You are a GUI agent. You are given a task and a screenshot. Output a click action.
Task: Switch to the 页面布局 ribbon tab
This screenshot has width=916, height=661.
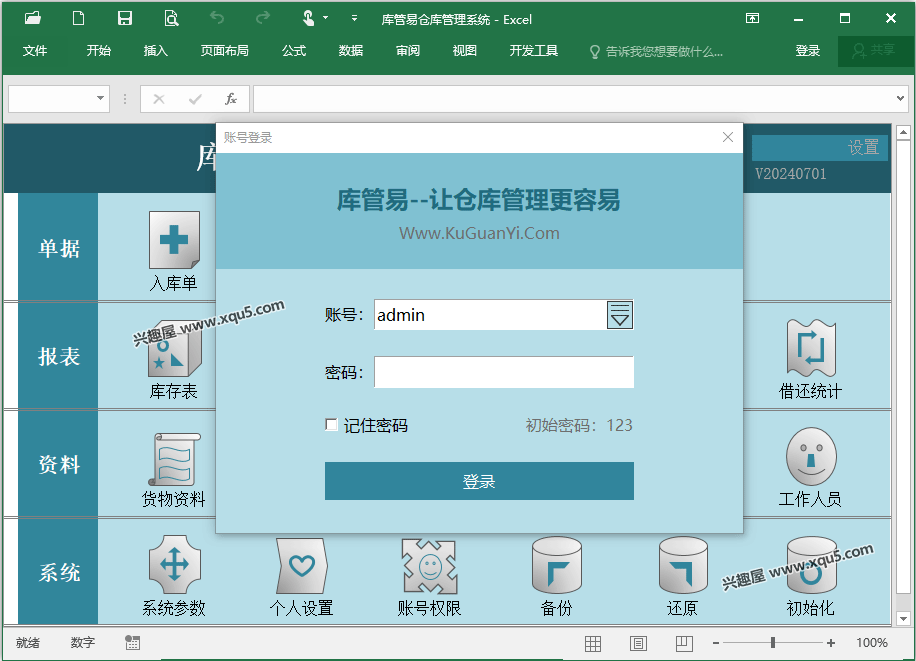tap(224, 51)
